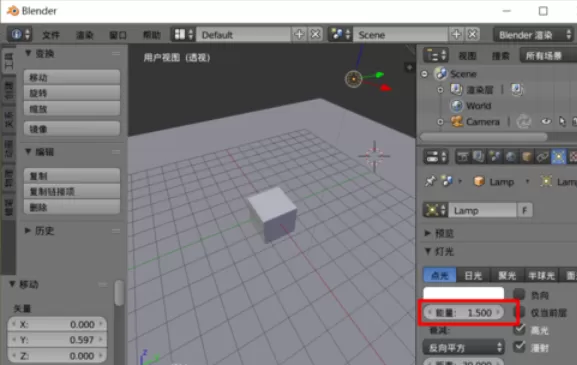577x365 pixels.
Task: Click the Blender logo in title bar
Action: (x=13, y=11)
